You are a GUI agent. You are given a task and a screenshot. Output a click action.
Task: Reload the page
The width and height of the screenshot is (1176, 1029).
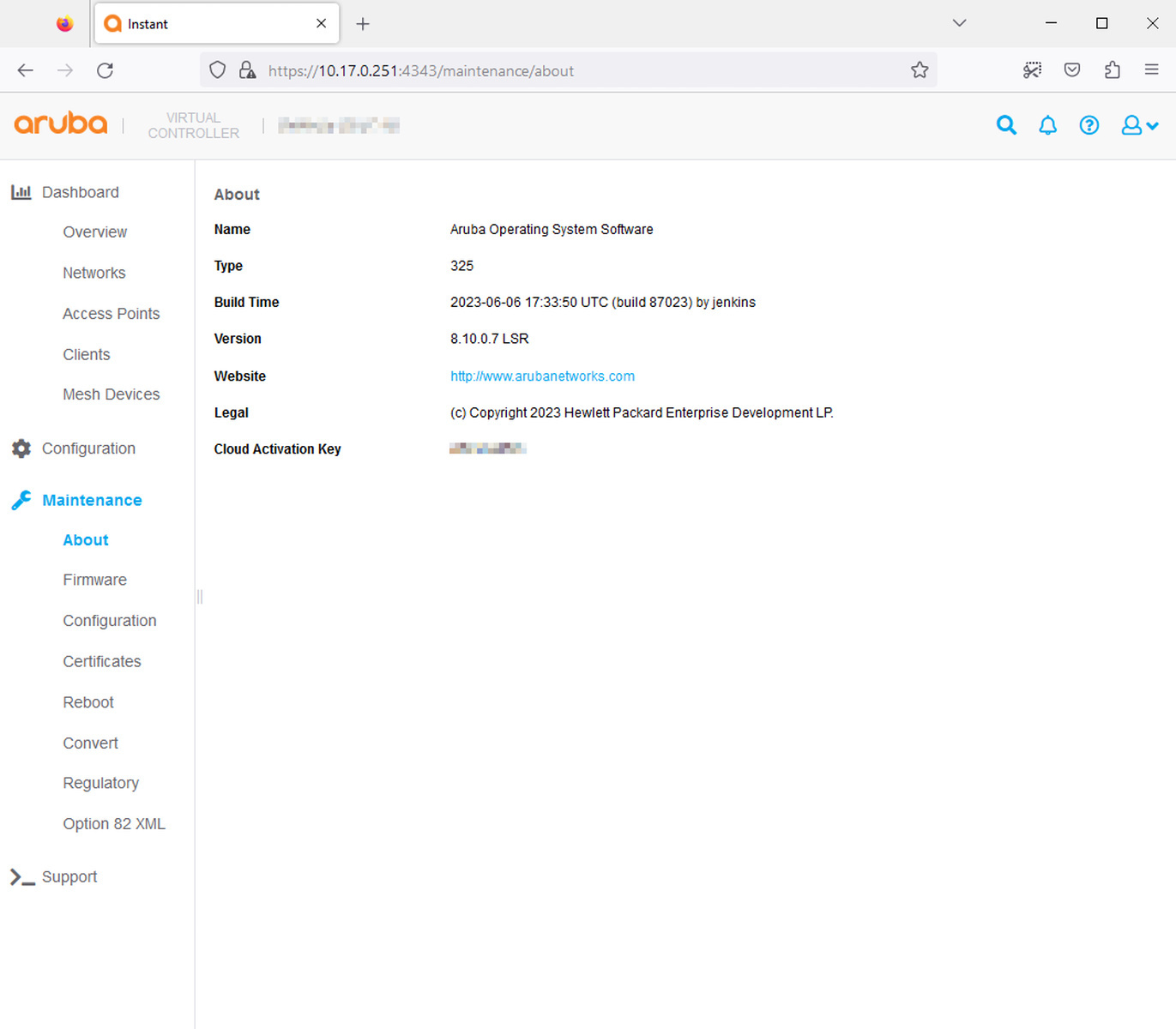(x=105, y=70)
